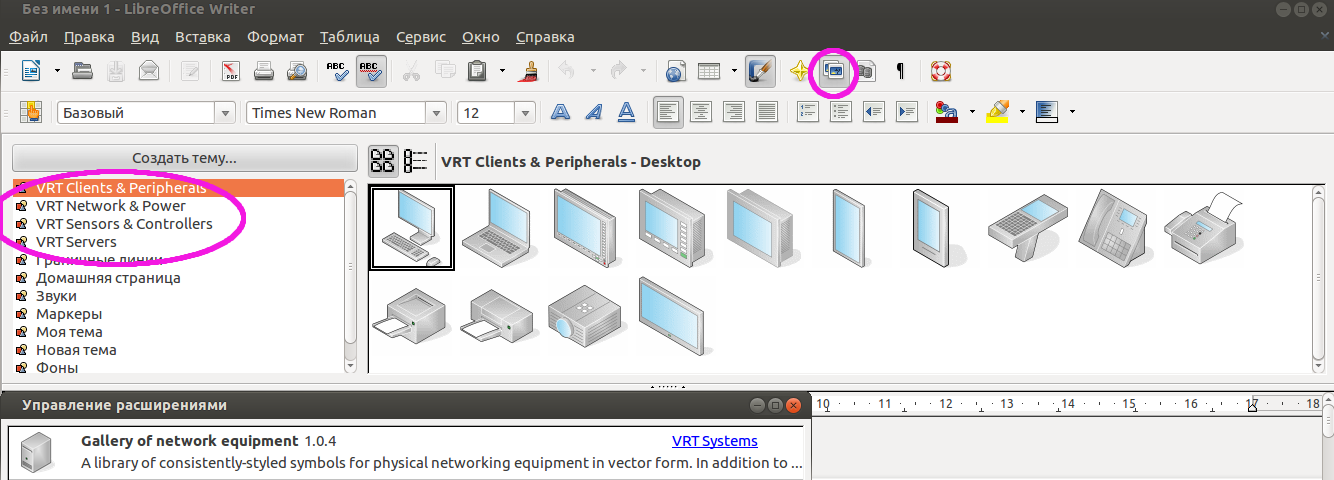Open the highlighting color dropdown arrow
Screen dimensions: 1334x480
[x=1022, y=112]
